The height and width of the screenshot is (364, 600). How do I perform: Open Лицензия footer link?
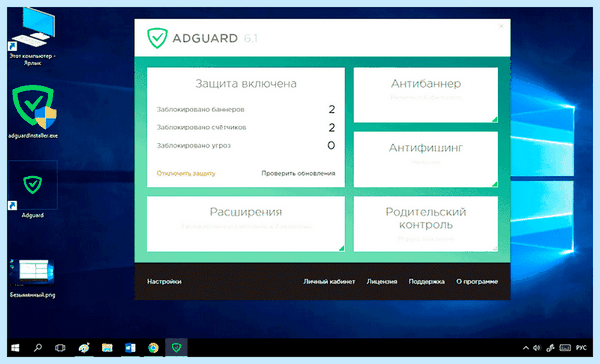[x=382, y=281]
